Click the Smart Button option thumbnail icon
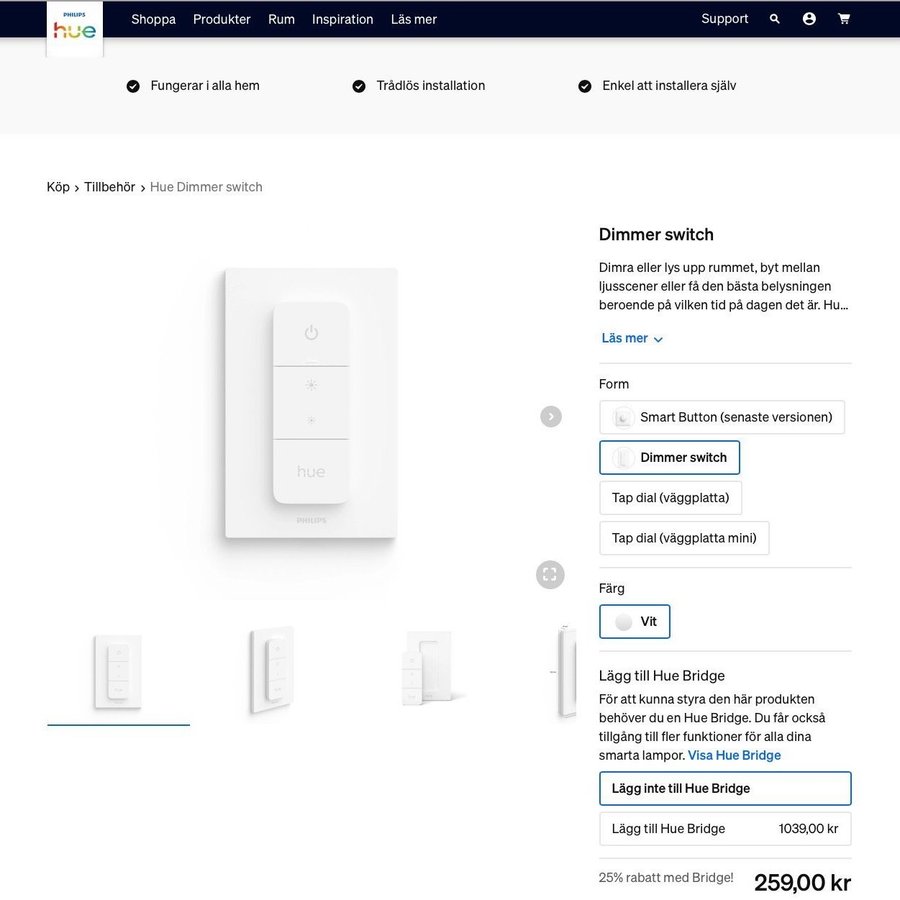This screenshot has width=900, height=900. click(624, 417)
